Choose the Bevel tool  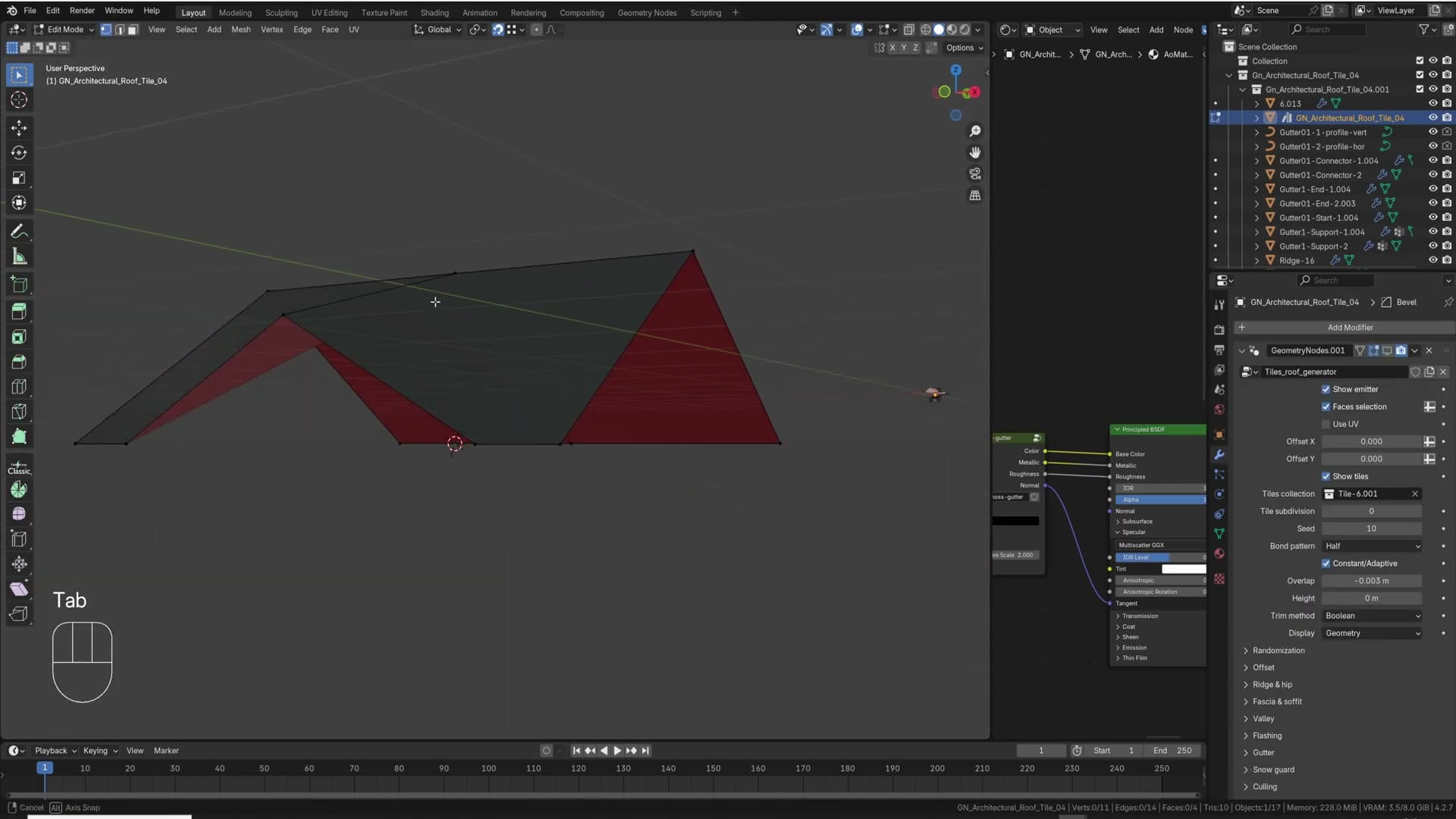19,361
